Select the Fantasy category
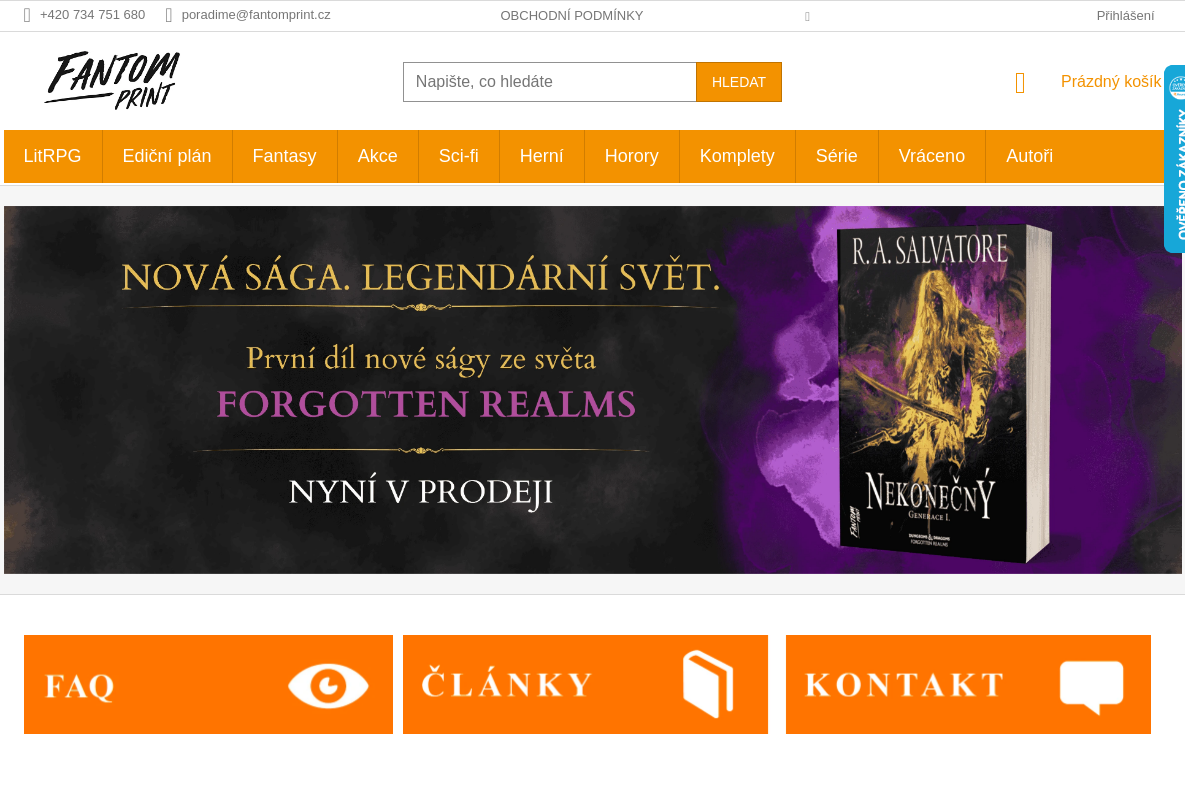 [x=285, y=156]
